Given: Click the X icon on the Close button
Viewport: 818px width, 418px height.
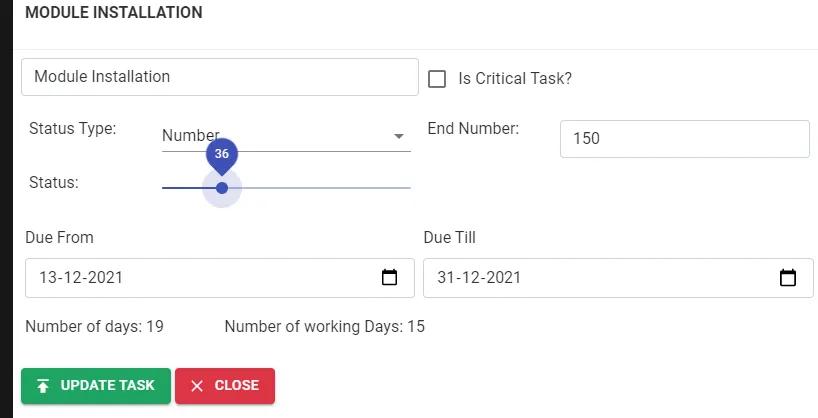Looking at the screenshot, I should [x=197, y=386].
